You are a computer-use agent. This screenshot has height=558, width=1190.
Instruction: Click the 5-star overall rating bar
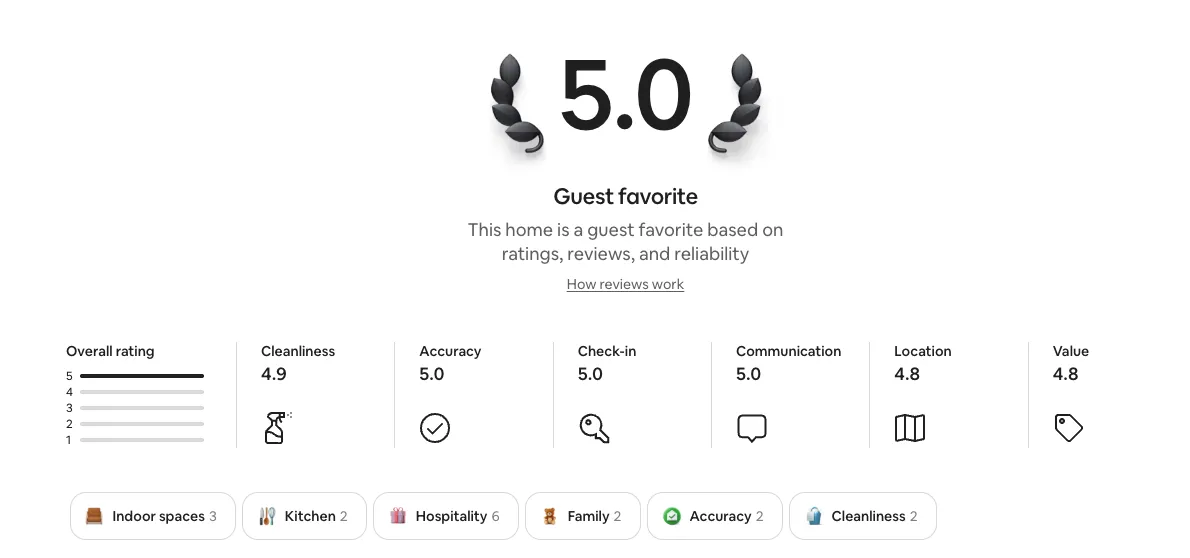coord(142,376)
